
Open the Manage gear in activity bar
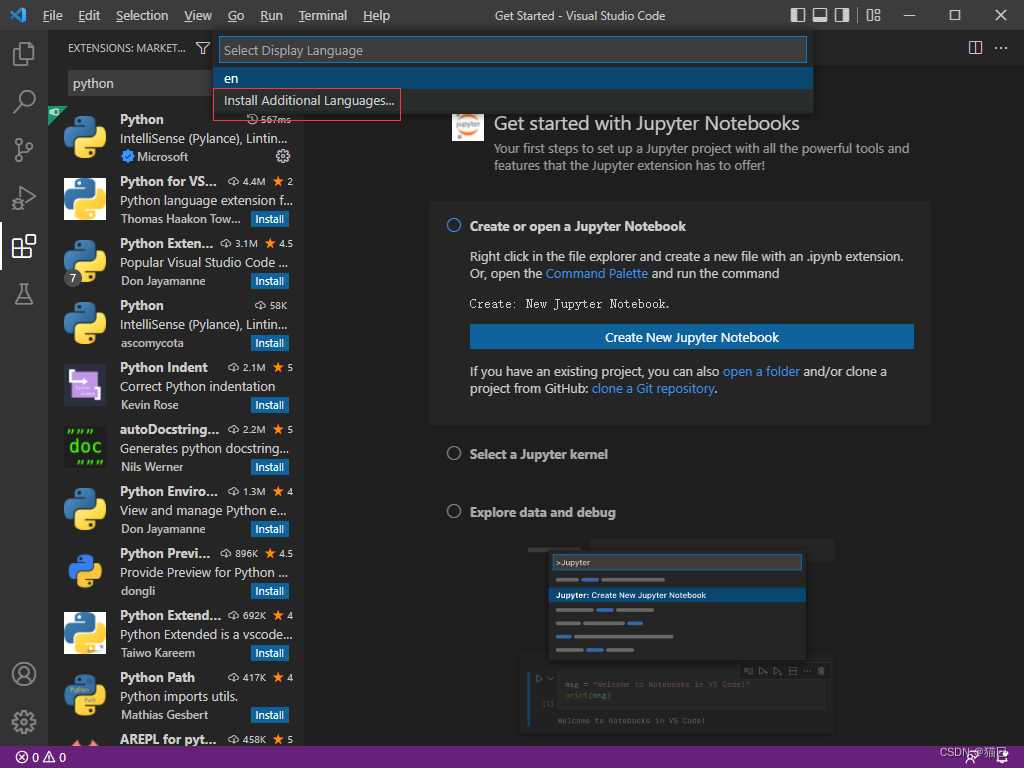[24, 722]
